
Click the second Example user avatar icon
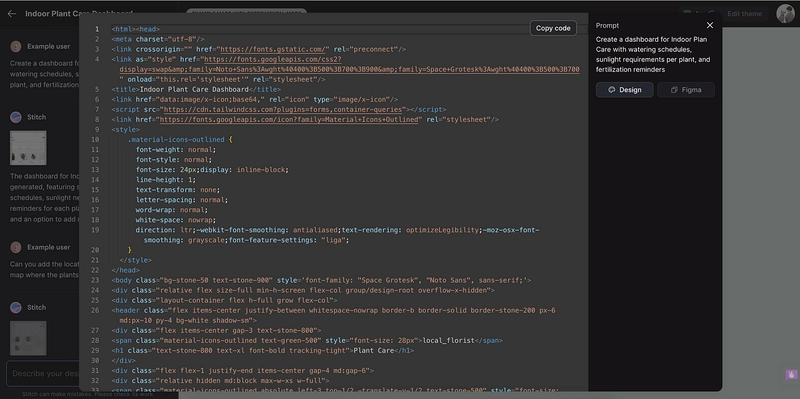click(16, 247)
